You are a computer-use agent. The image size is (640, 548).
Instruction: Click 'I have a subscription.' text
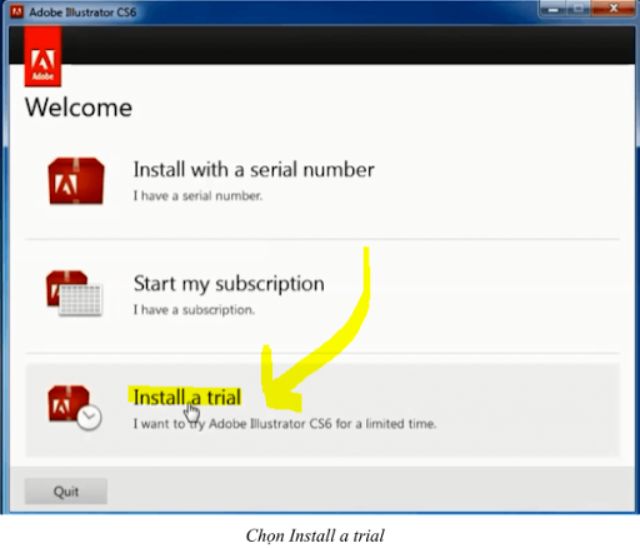pyautogui.click(x=194, y=310)
